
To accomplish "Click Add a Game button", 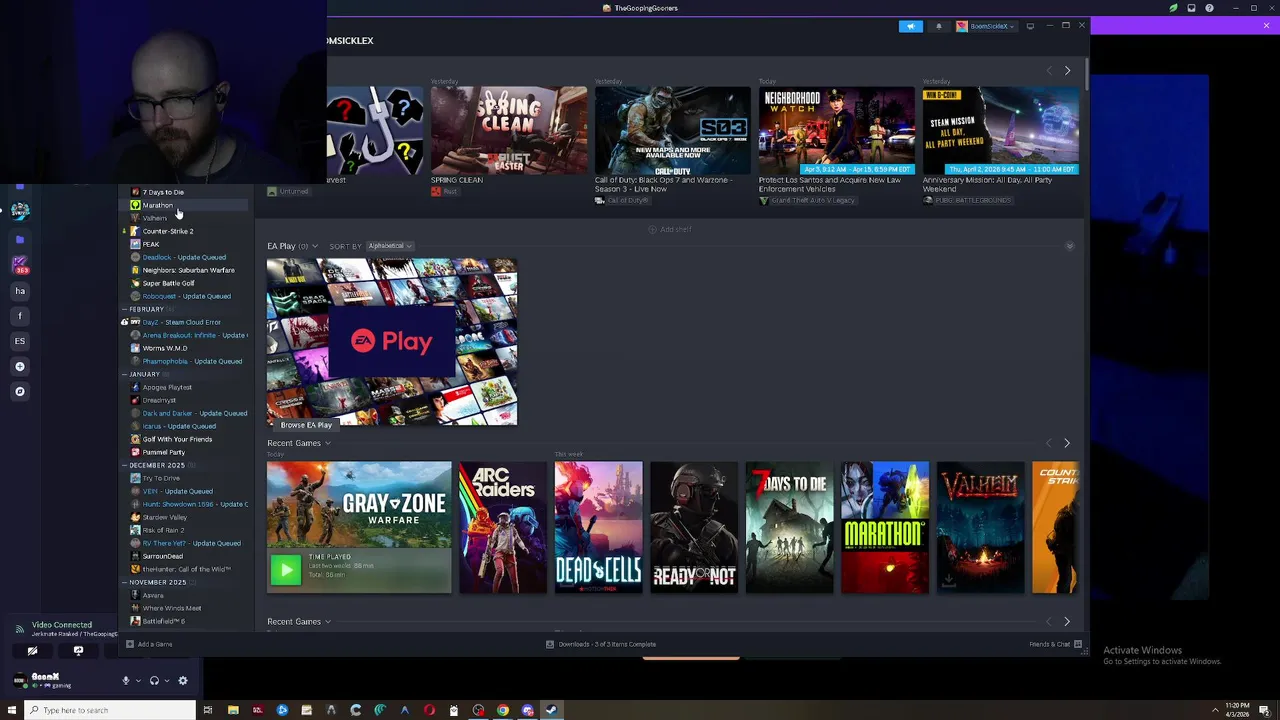I will point(149,644).
